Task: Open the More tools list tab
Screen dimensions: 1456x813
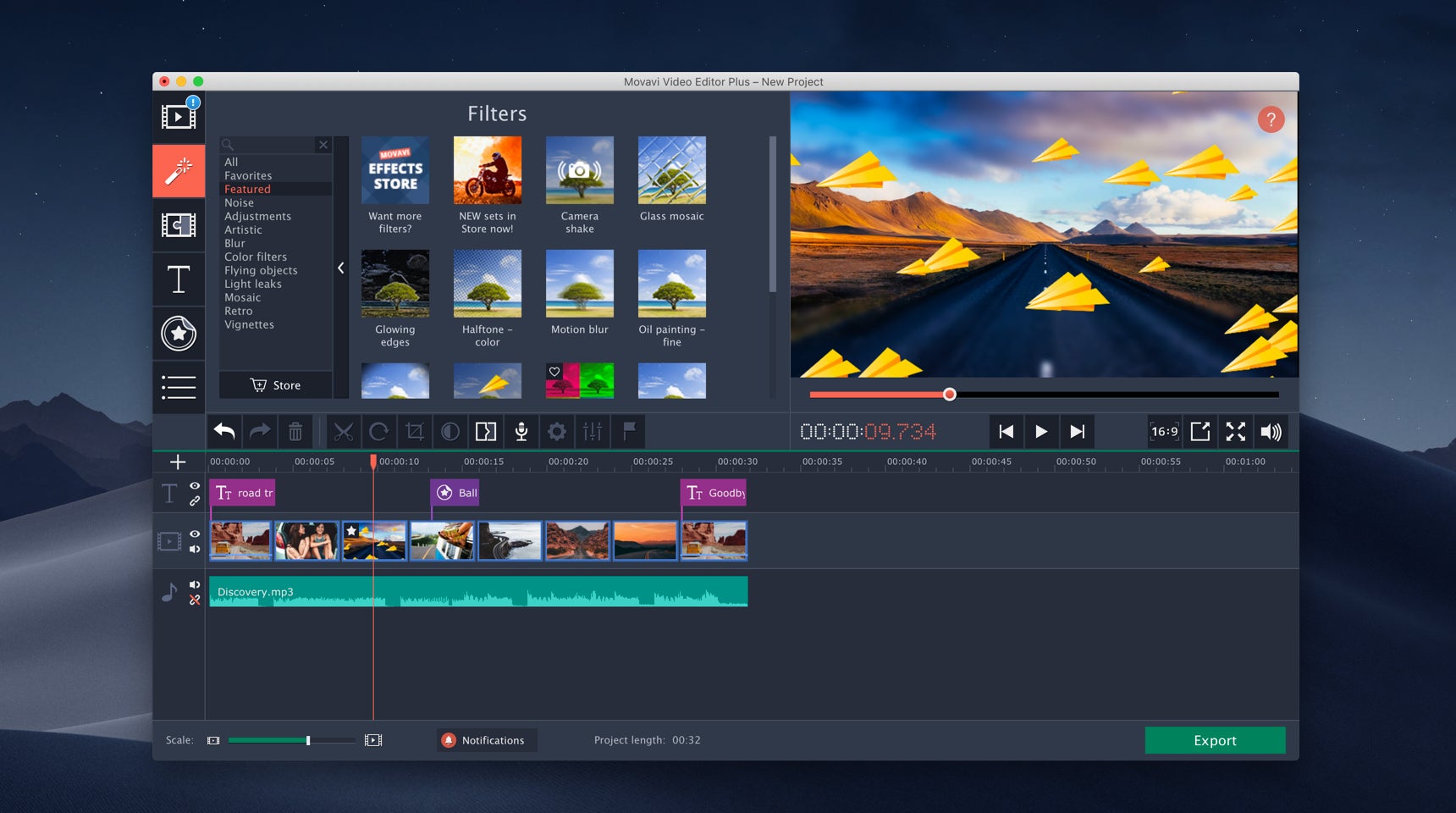Action: click(179, 387)
